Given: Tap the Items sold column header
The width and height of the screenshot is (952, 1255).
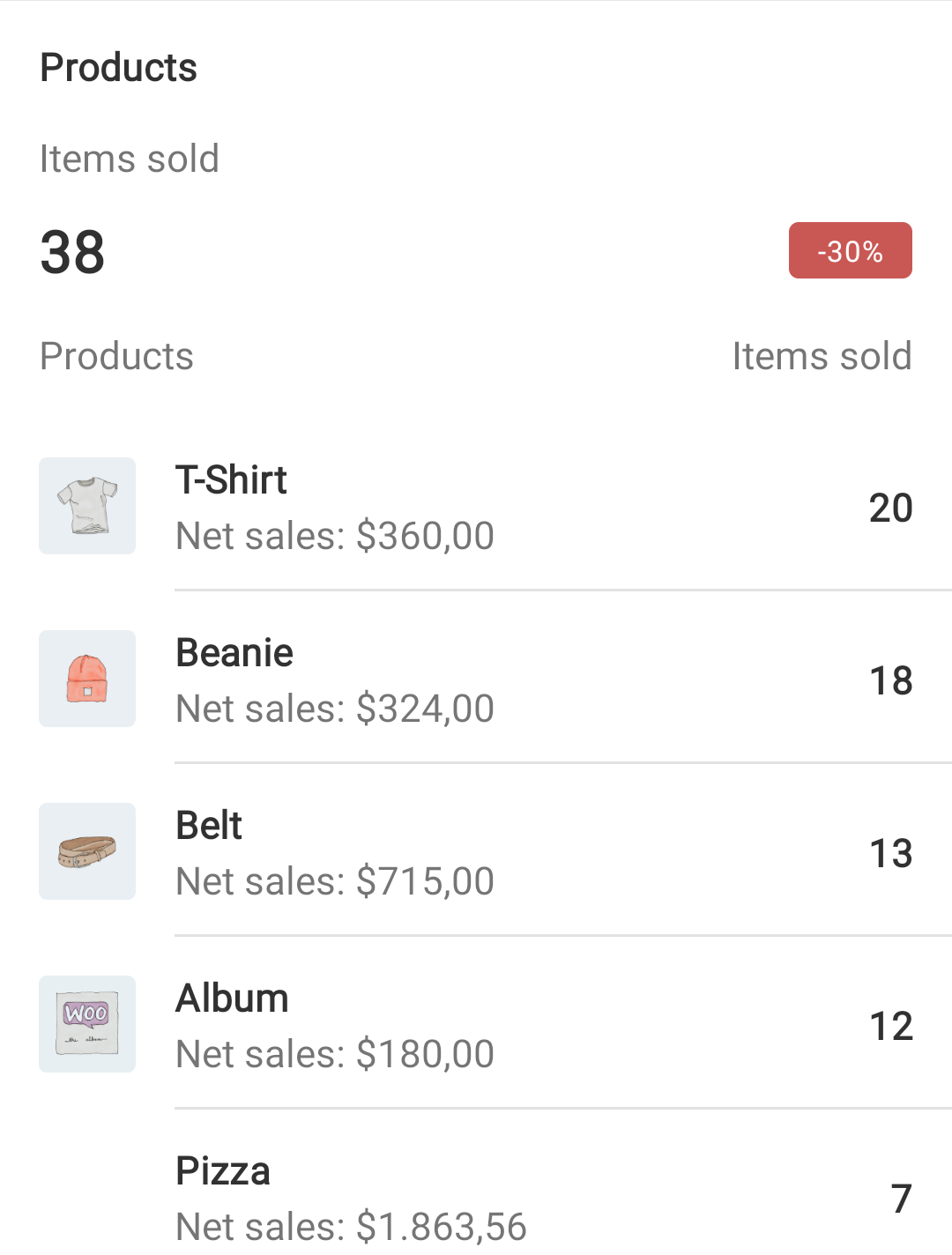Looking at the screenshot, I should pos(822,357).
